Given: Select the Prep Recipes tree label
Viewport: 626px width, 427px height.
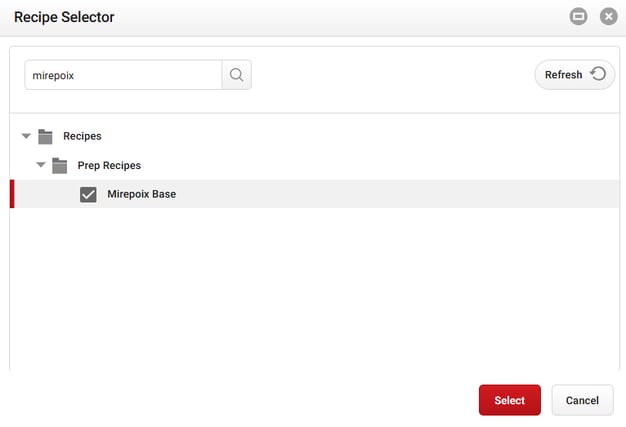Looking at the screenshot, I should click(x=109, y=165).
